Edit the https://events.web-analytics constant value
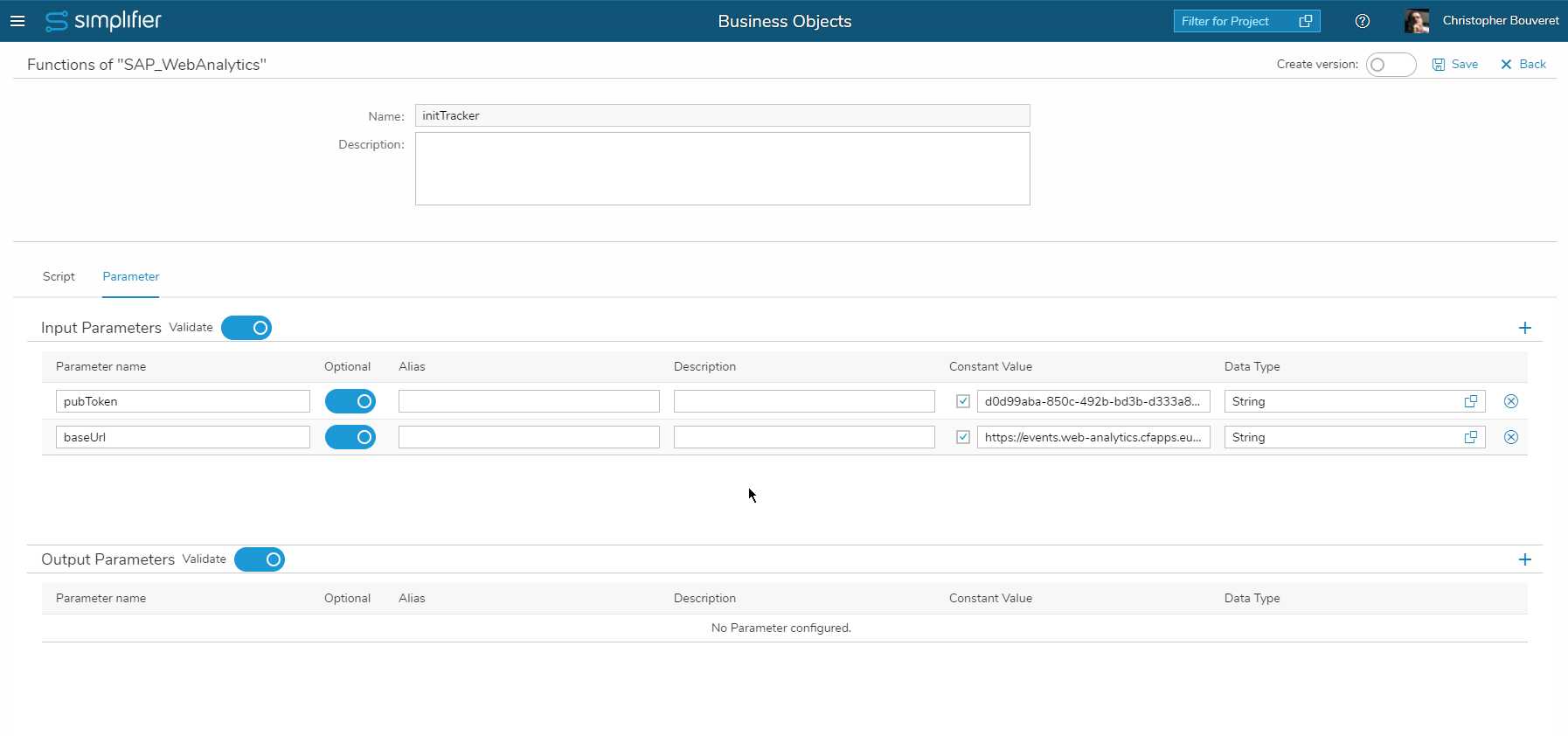The image size is (1568, 736). click(x=1093, y=437)
